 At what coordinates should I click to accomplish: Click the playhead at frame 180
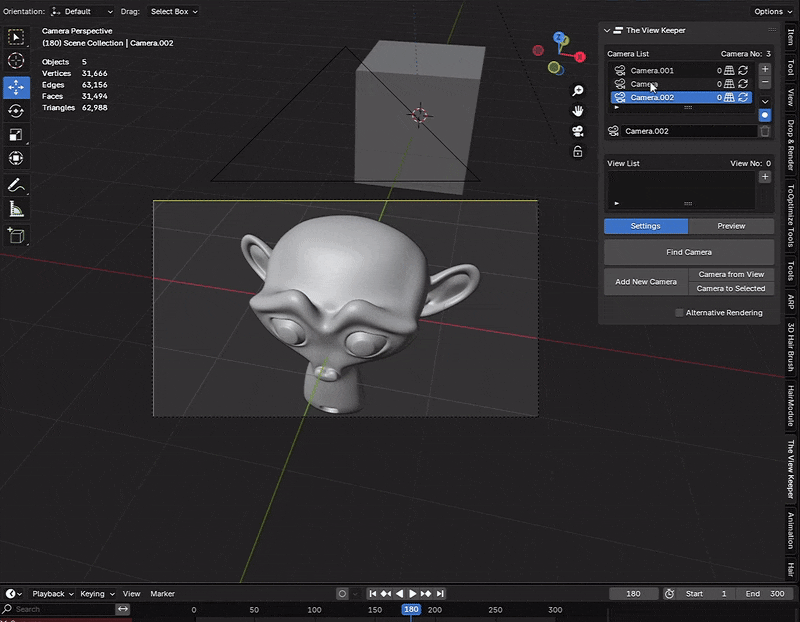[411, 609]
